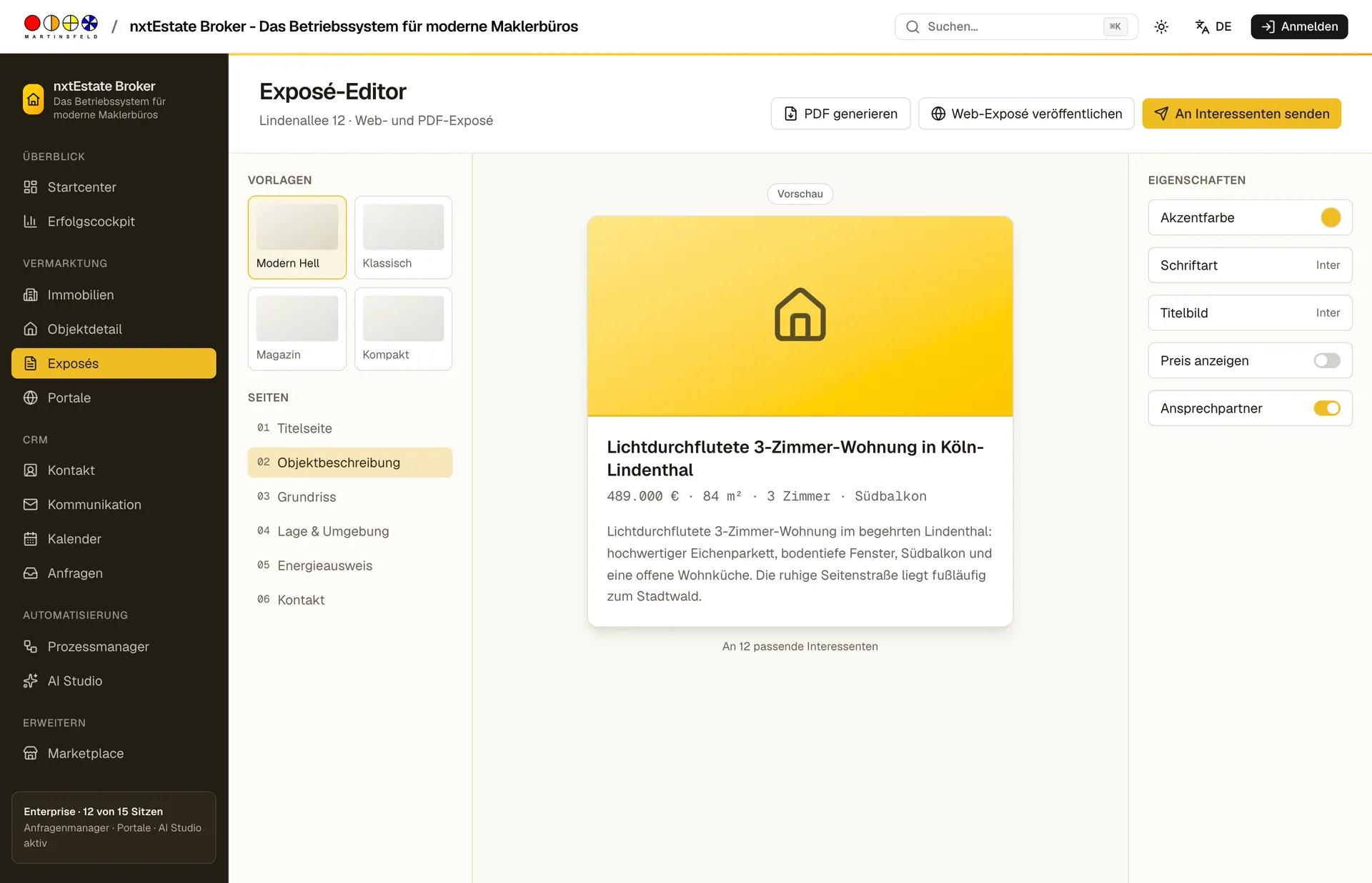Image resolution: width=1372 pixels, height=883 pixels.
Task: Open Erfolgscockpit in the sidebar
Action: [x=114, y=222]
